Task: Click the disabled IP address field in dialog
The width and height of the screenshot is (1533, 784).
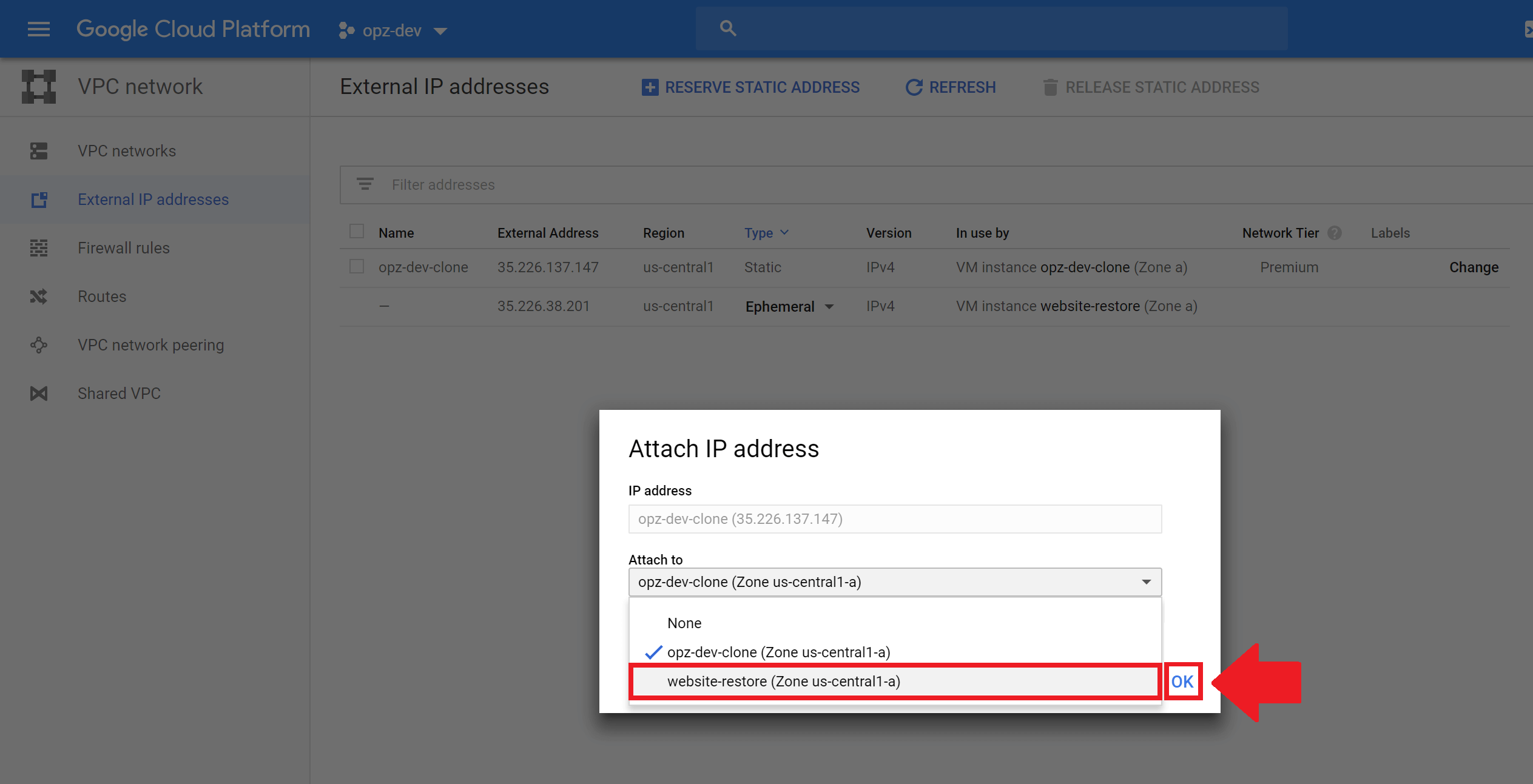Action: coord(895,519)
